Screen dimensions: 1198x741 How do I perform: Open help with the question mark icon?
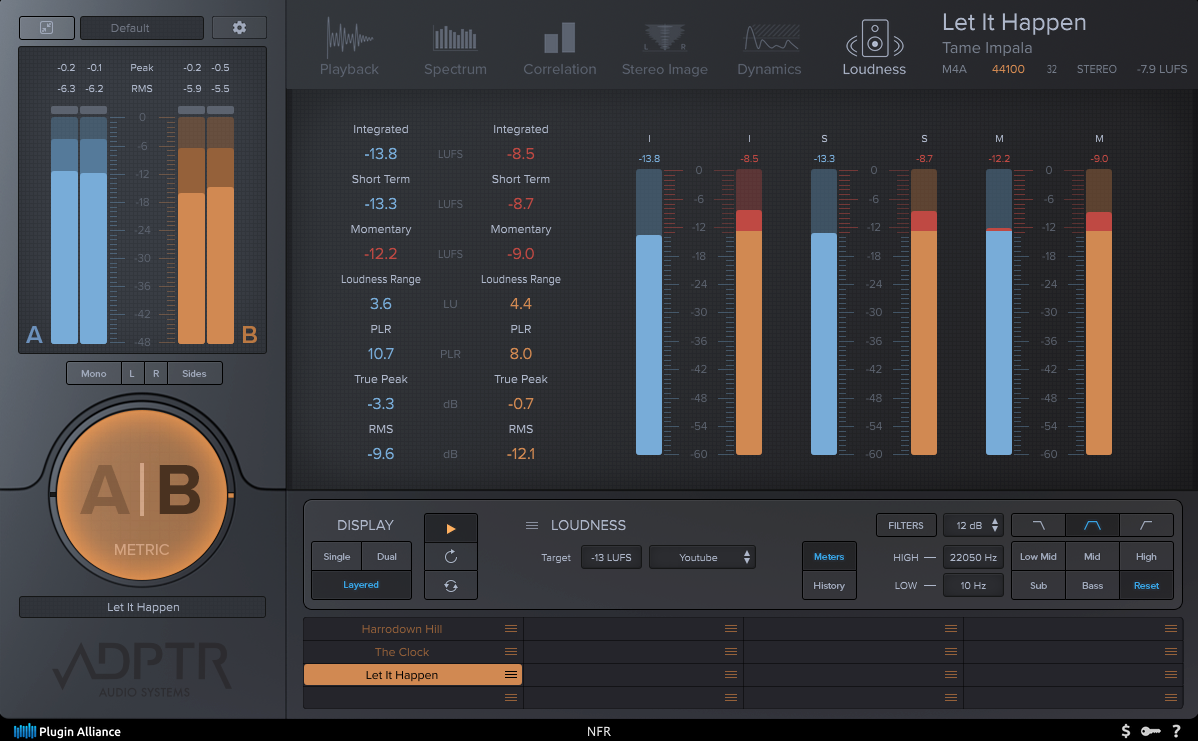[1177, 731]
